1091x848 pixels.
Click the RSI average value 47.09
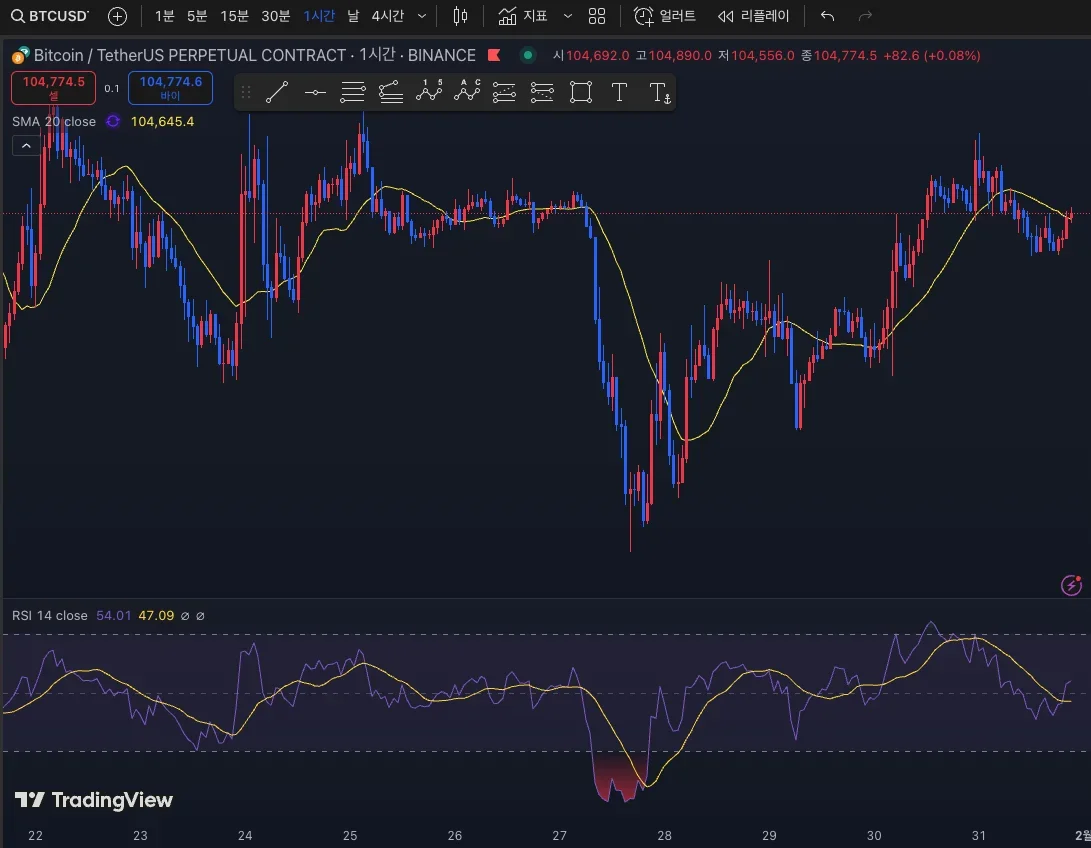tap(157, 616)
